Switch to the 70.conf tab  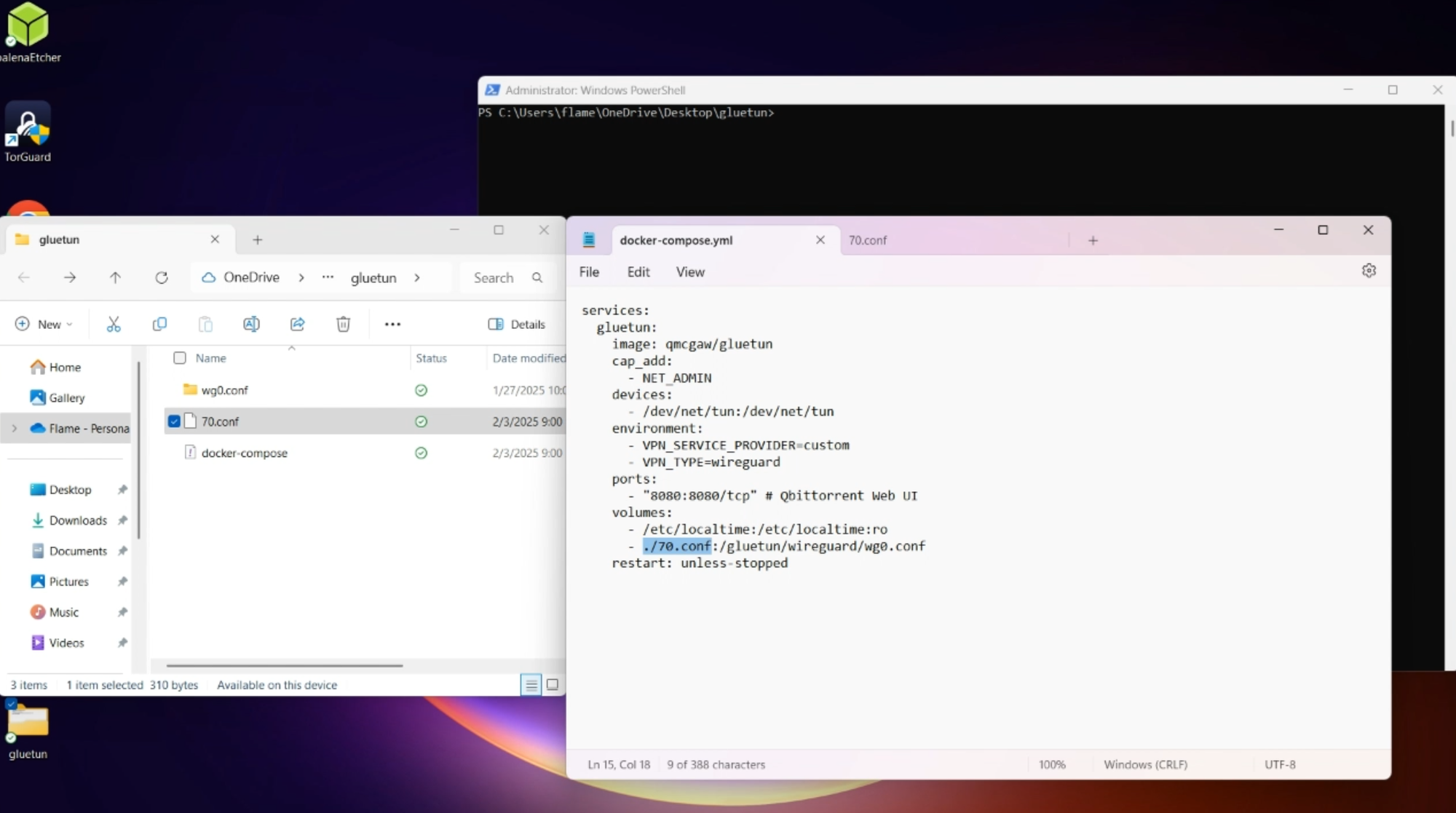pyautogui.click(x=868, y=239)
